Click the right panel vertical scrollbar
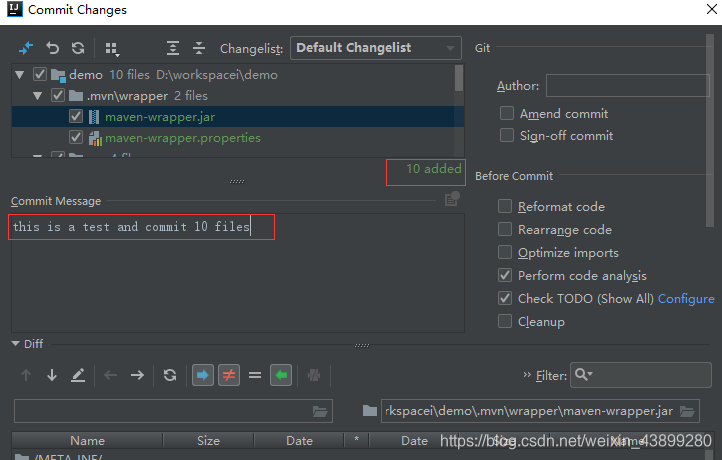Screen dimensions: 722x460 [710, 130]
